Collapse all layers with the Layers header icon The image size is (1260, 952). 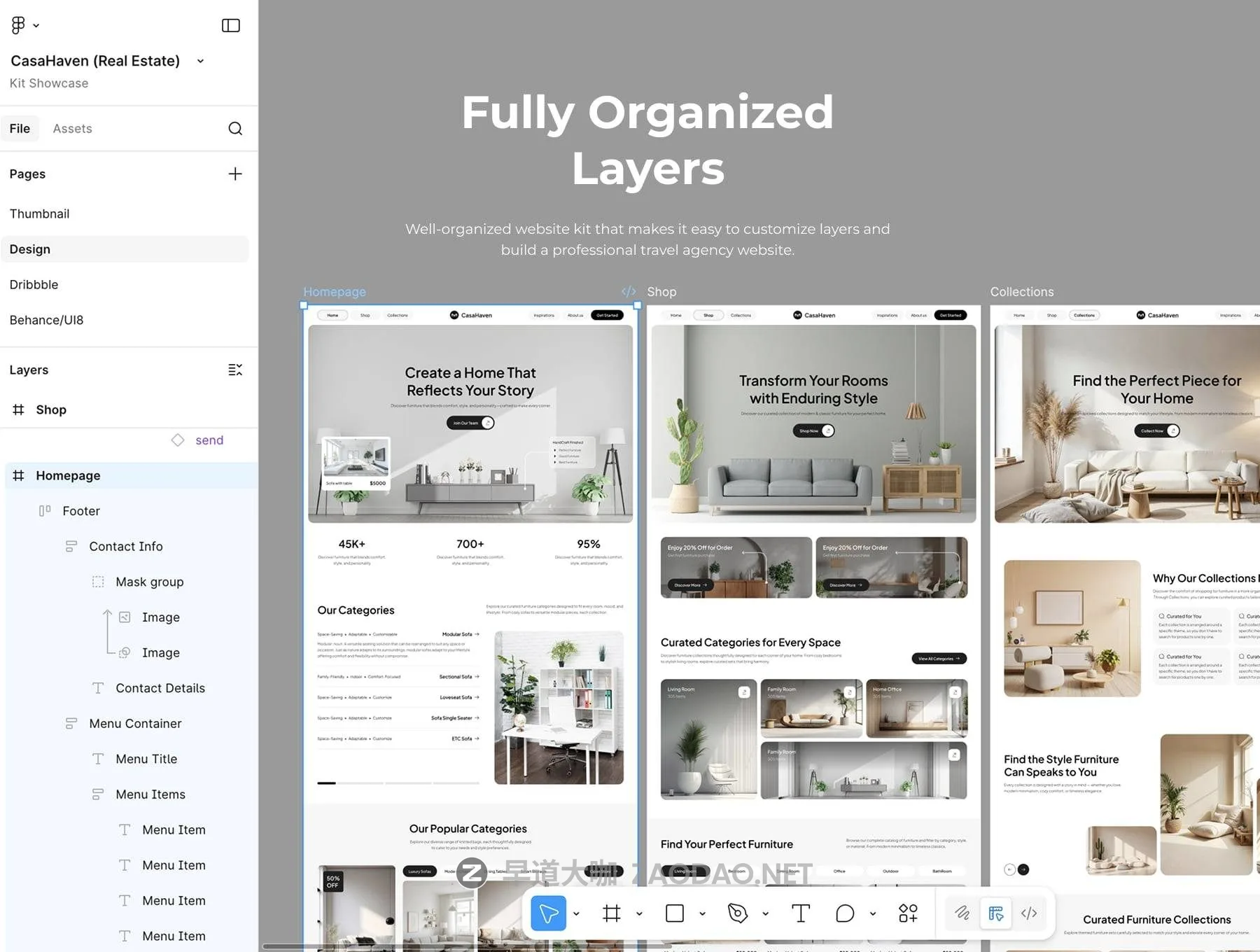tap(235, 370)
